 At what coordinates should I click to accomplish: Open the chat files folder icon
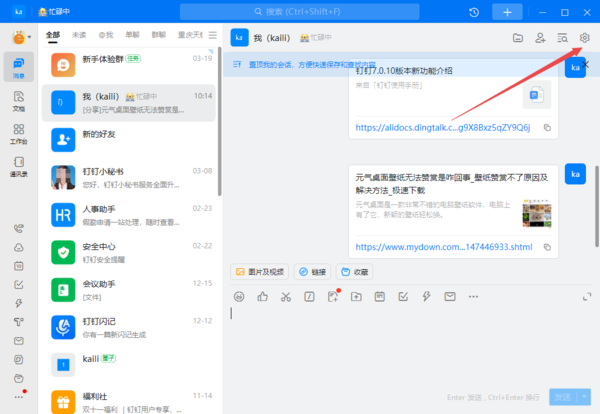coord(518,38)
